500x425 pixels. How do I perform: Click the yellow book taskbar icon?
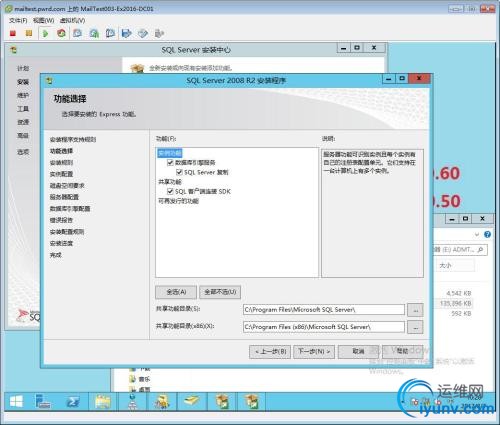192,401
